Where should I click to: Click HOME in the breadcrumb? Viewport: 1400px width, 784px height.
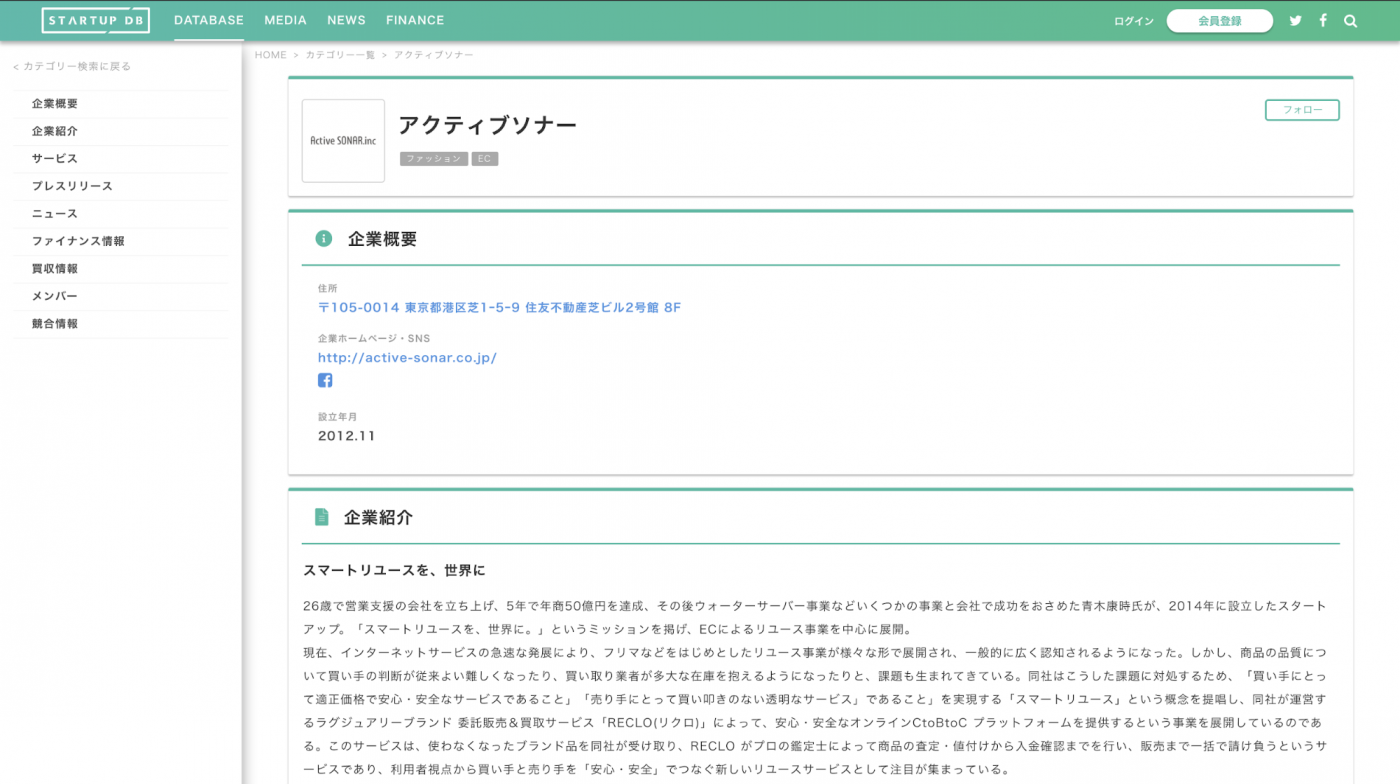tap(270, 55)
